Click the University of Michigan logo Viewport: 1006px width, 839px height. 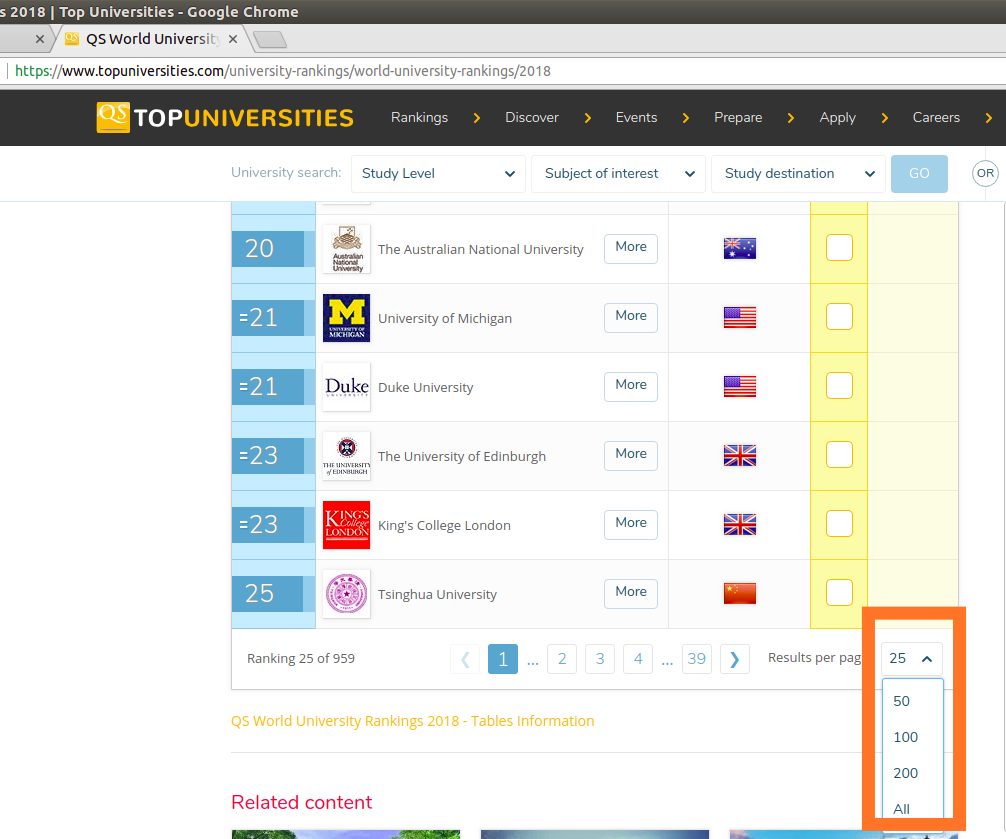pos(346,318)
